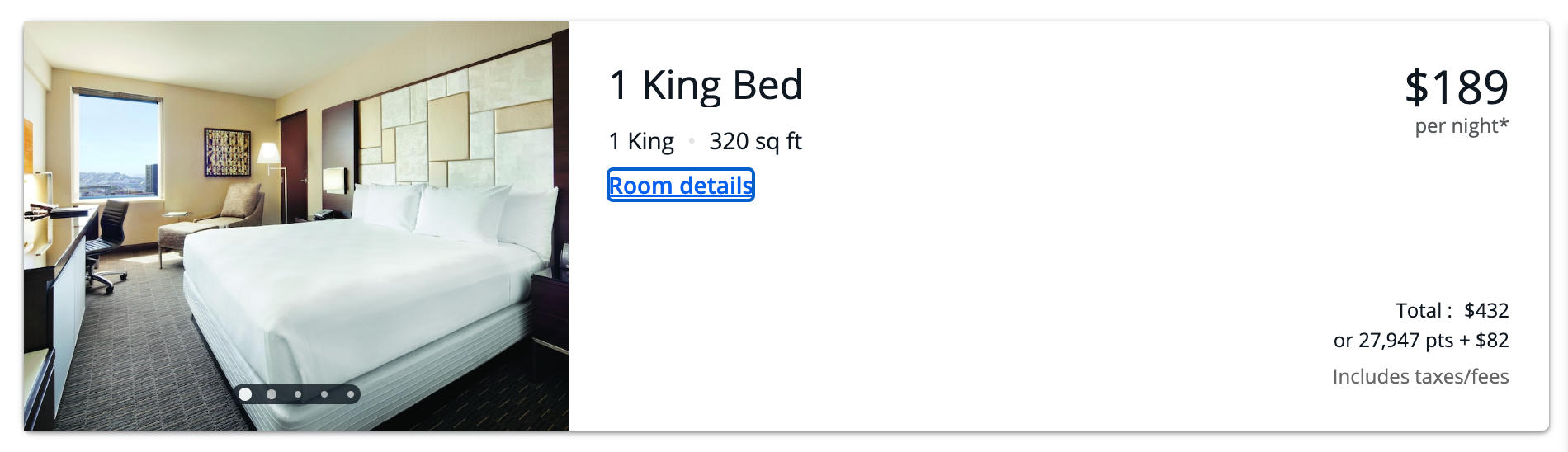
Task: Click the "1 King" bed type text
Action: [x=641, y=142]
